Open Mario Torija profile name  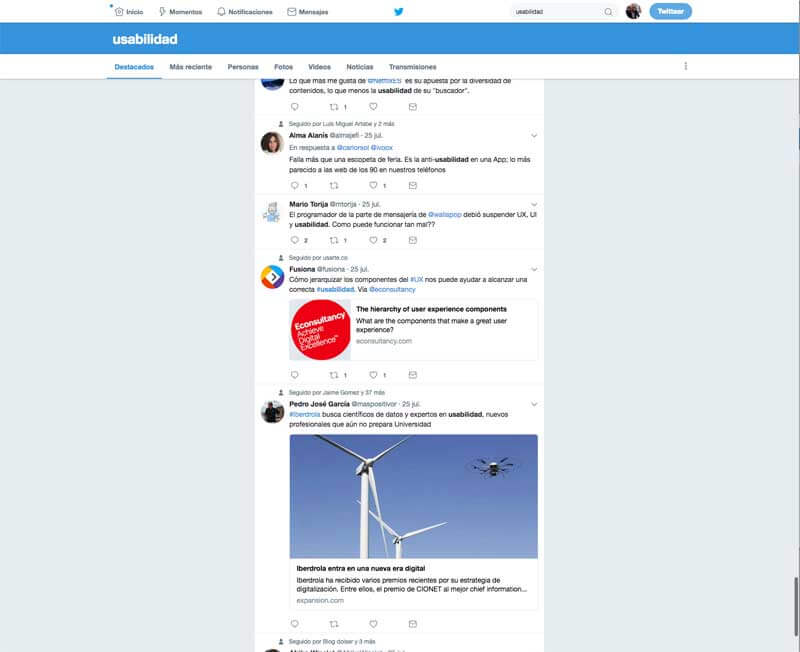[308, 204]
